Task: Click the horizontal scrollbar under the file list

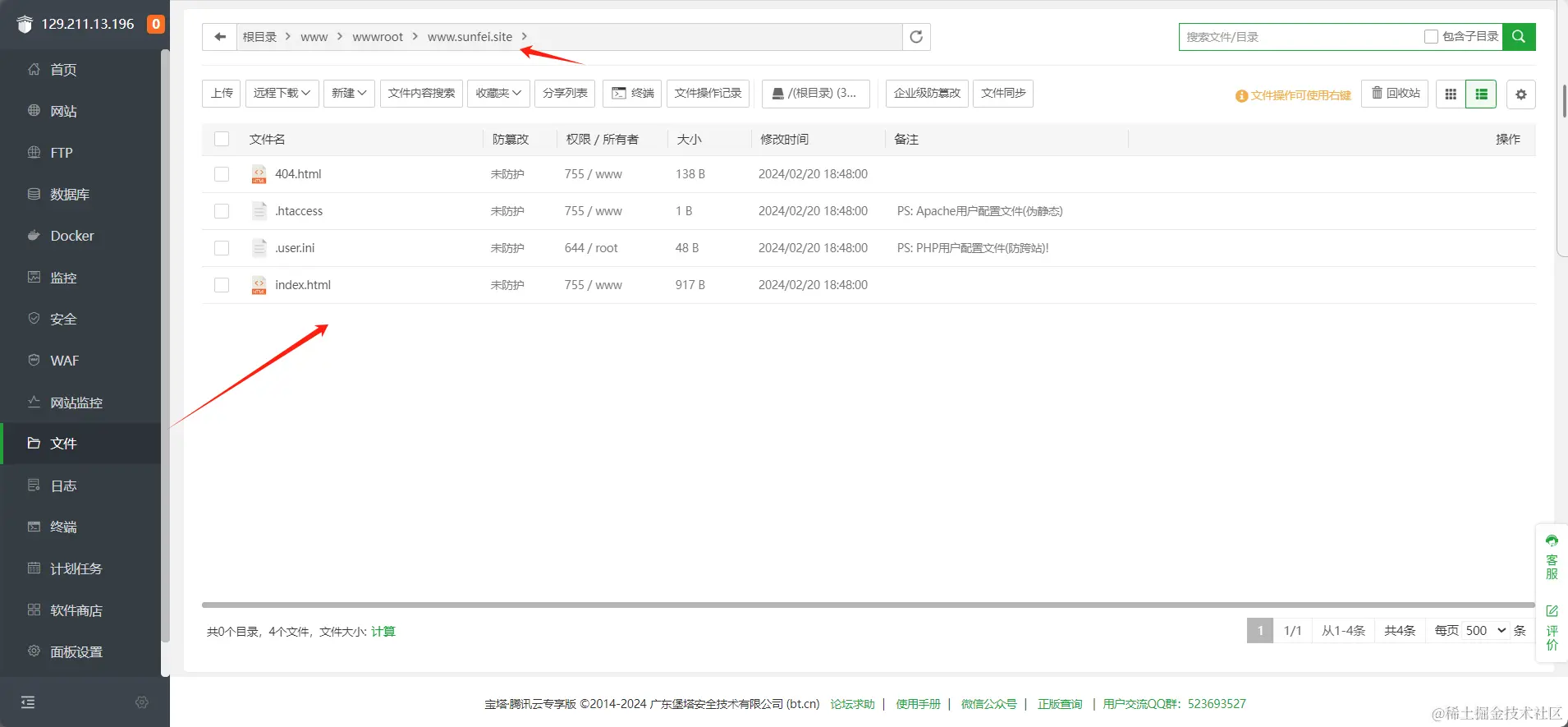Action: [x=869, y=605]
